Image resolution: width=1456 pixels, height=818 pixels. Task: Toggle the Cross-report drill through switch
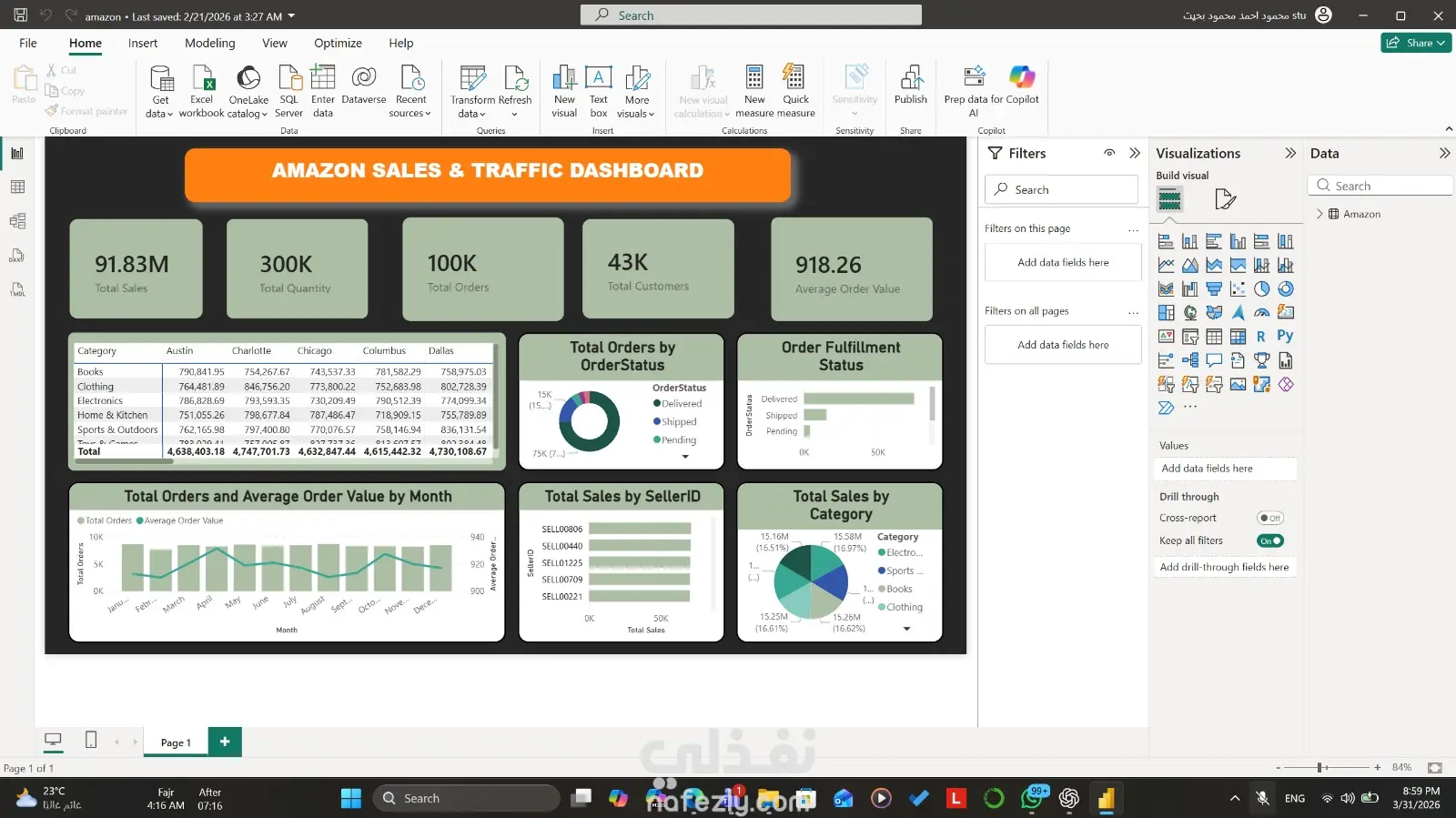1269,518
